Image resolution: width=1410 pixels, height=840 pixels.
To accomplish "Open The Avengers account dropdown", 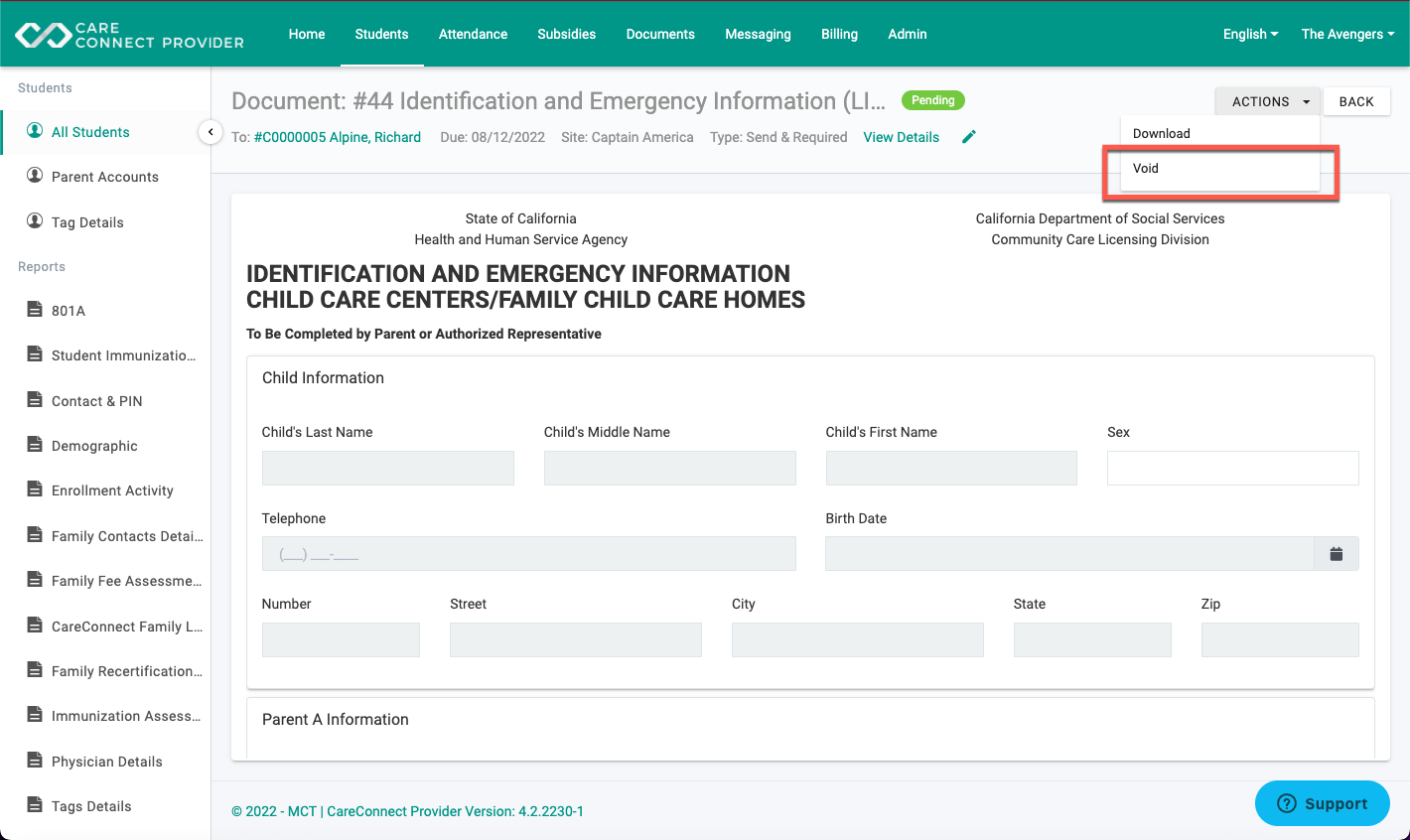I will coord(1347,34).
